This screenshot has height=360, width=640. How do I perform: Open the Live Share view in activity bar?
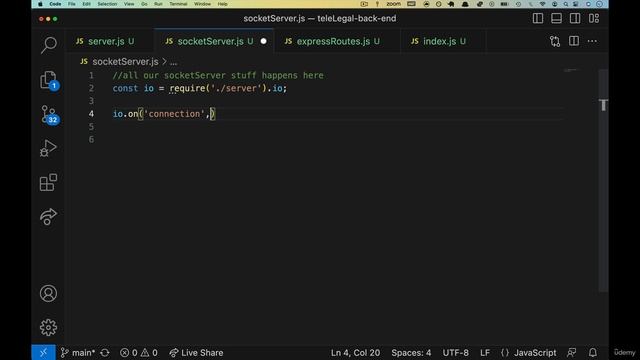pos(48,216)
